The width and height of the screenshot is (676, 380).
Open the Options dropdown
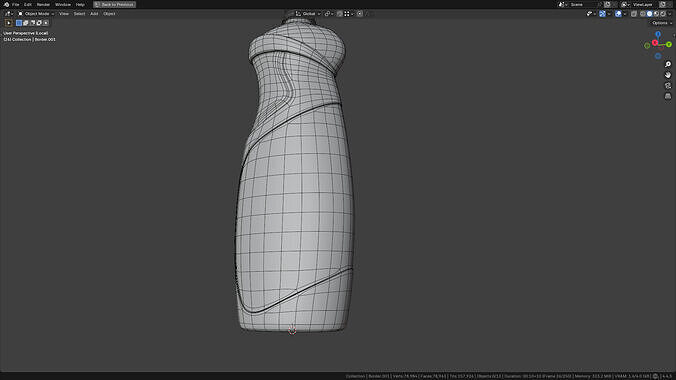(x=662, y=23)
